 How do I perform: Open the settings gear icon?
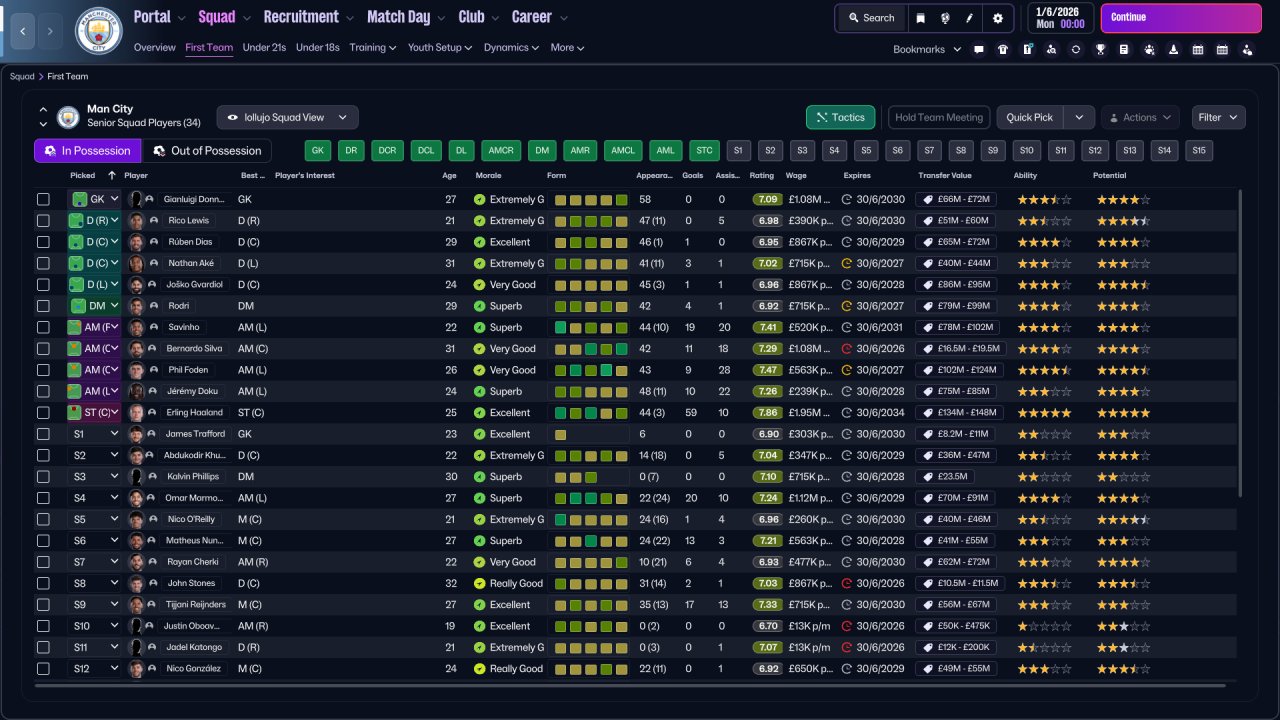coord(997,18)
